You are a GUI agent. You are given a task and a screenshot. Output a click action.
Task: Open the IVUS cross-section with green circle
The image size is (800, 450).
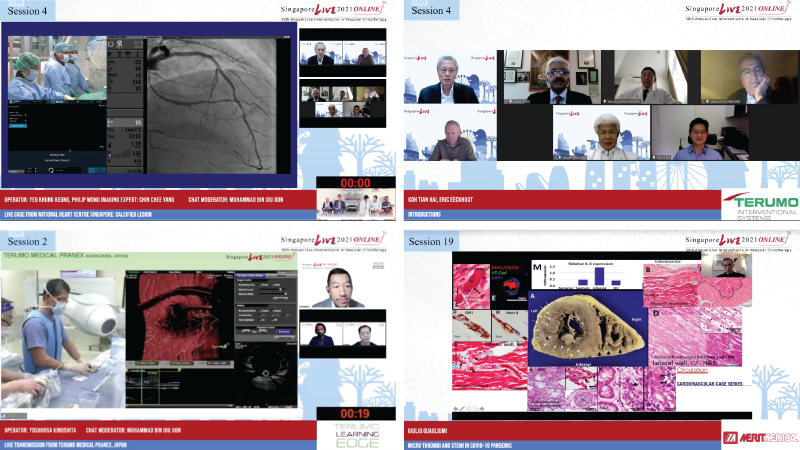[266, 374]
